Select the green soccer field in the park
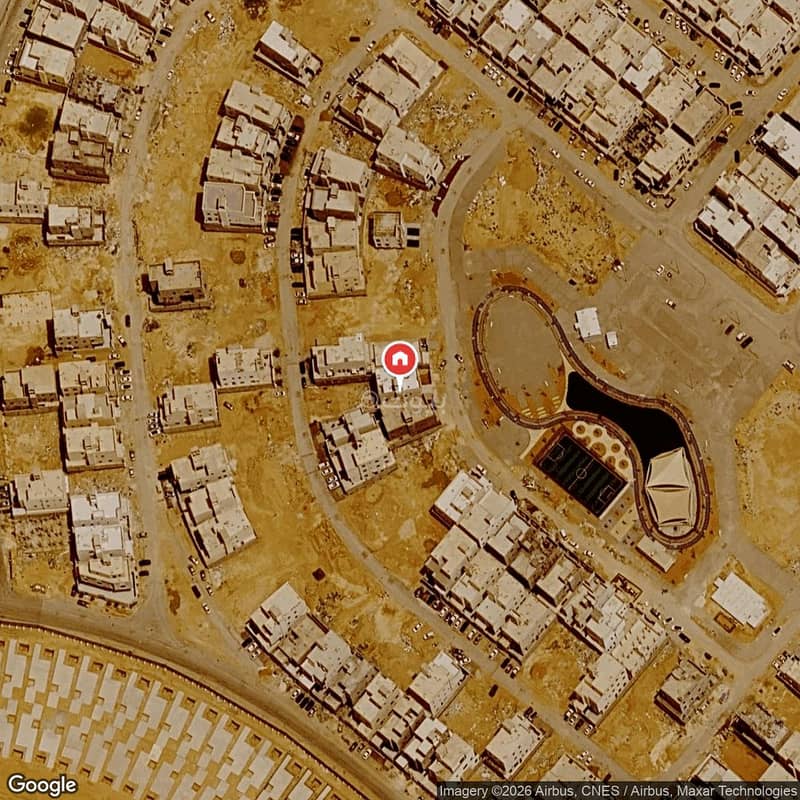Screen dimensions: 800x800 pyautogui.click(x=581, y=474)
